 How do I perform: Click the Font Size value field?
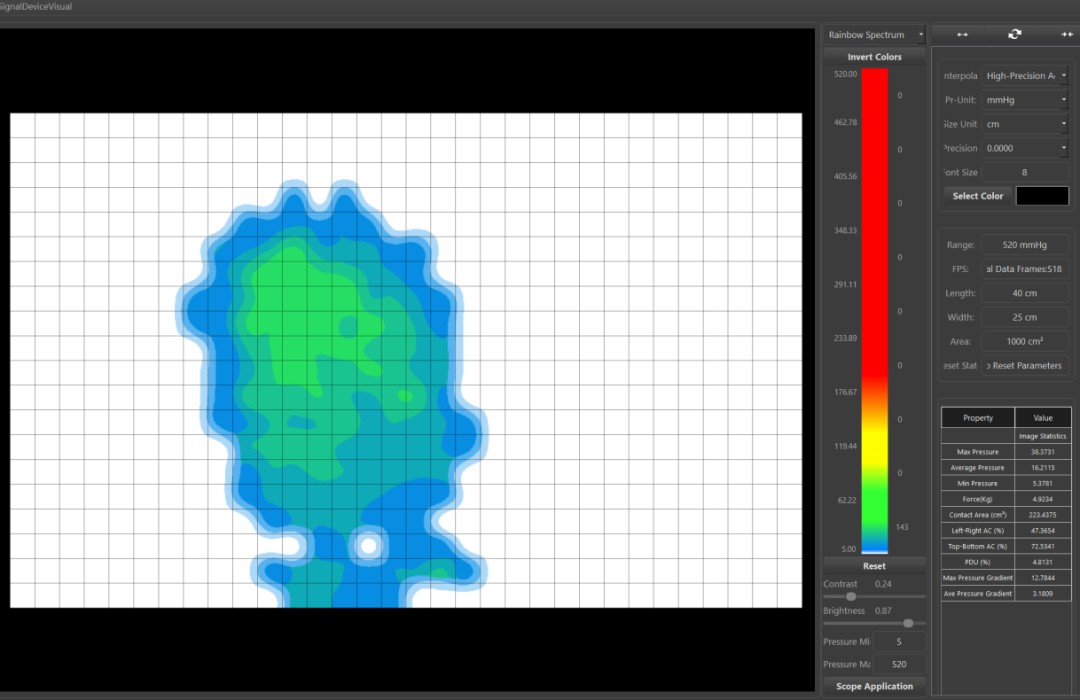(1025, 172)
